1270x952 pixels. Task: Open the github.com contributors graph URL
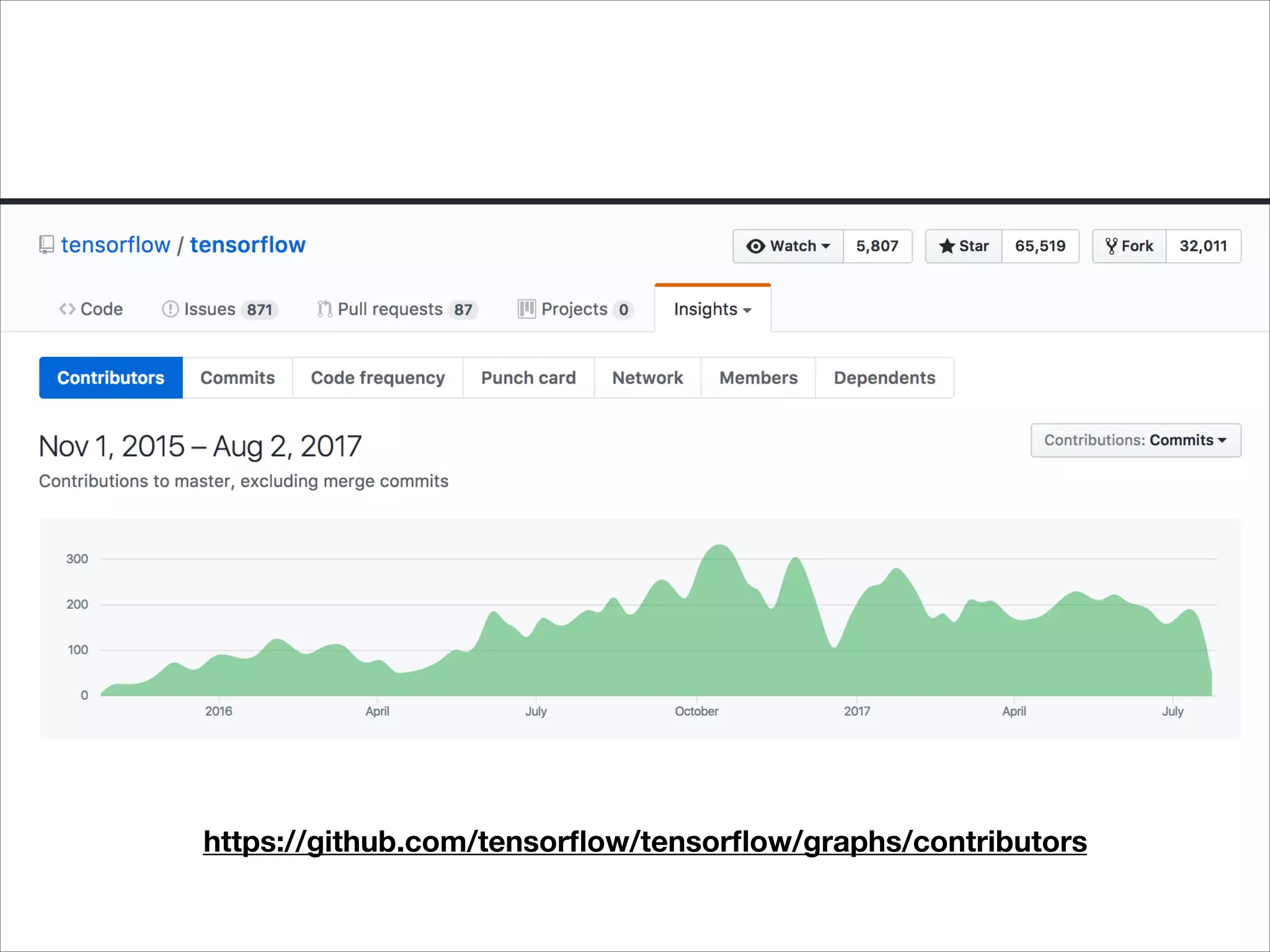[645, 842]
